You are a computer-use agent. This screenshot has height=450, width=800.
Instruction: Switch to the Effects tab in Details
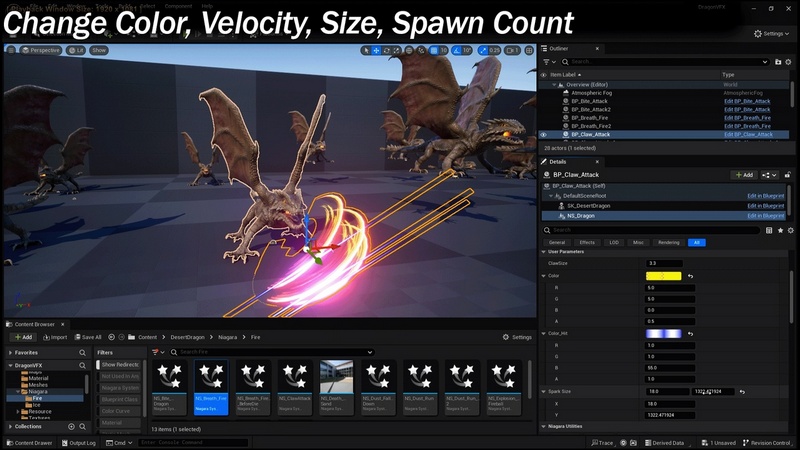pos(587,242)
